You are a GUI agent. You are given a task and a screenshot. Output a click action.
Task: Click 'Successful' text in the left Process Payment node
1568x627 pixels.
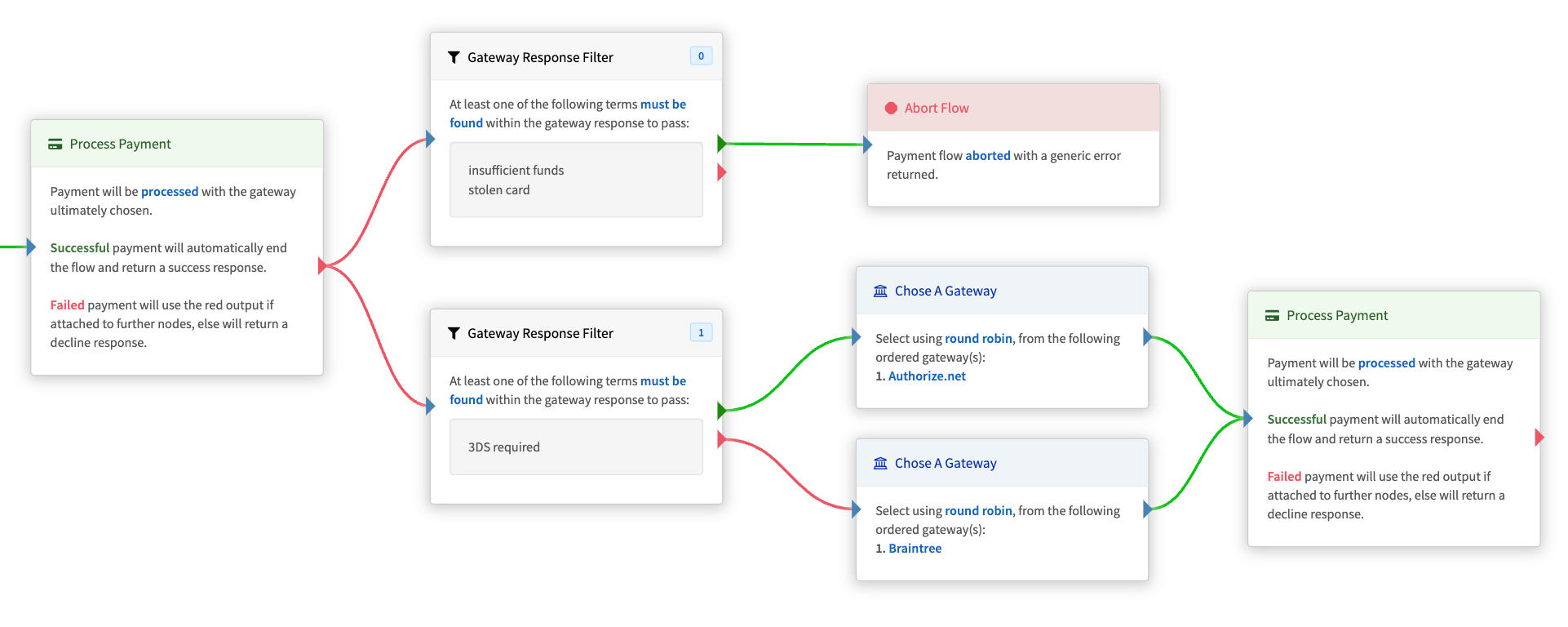pos(80,248)
